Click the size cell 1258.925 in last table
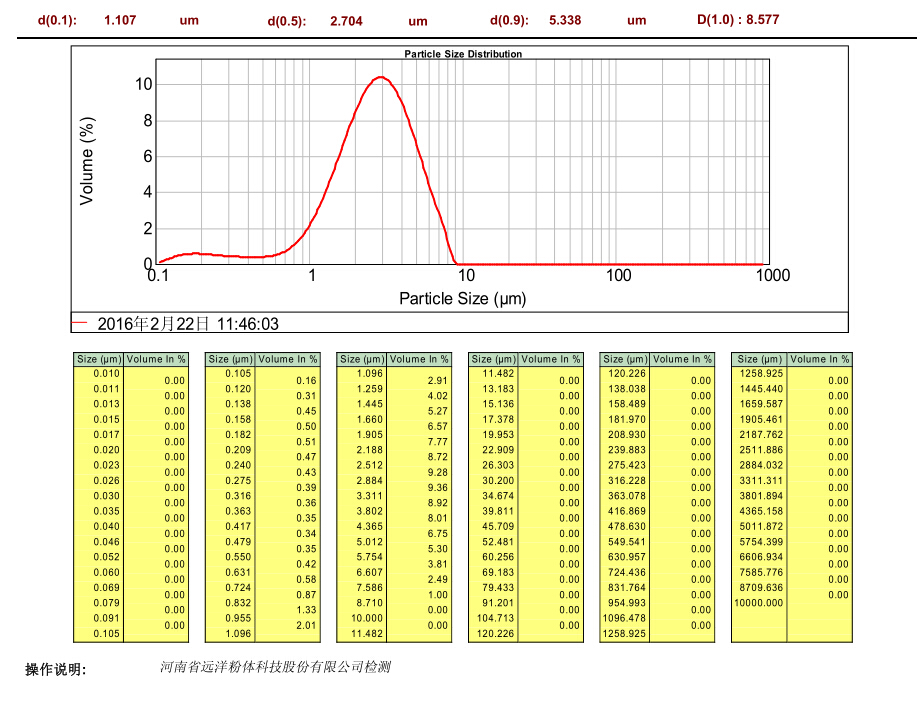921x703 pixels. click(759, 373)
